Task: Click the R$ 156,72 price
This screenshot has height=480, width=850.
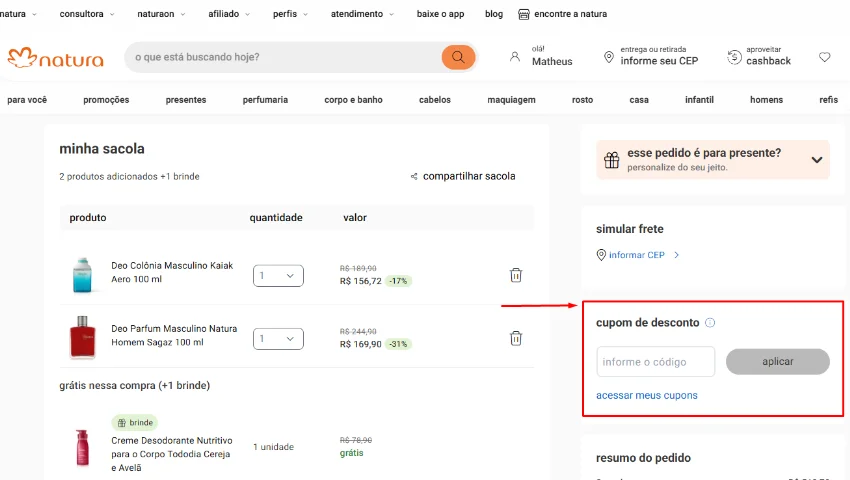Action: (x=360, y=281)
